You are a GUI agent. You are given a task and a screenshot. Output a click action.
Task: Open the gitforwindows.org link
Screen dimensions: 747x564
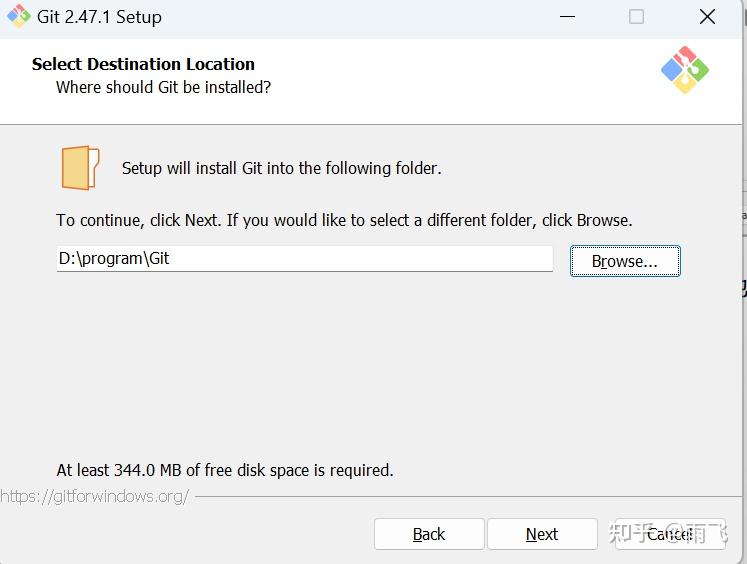pyautogui.click(x=95, y=496)
